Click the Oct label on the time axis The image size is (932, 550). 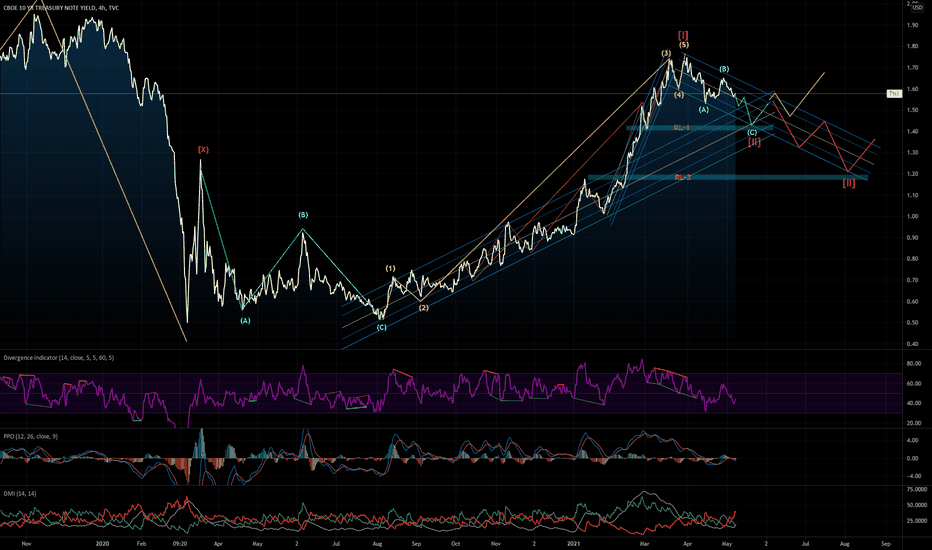pos(455,543)
